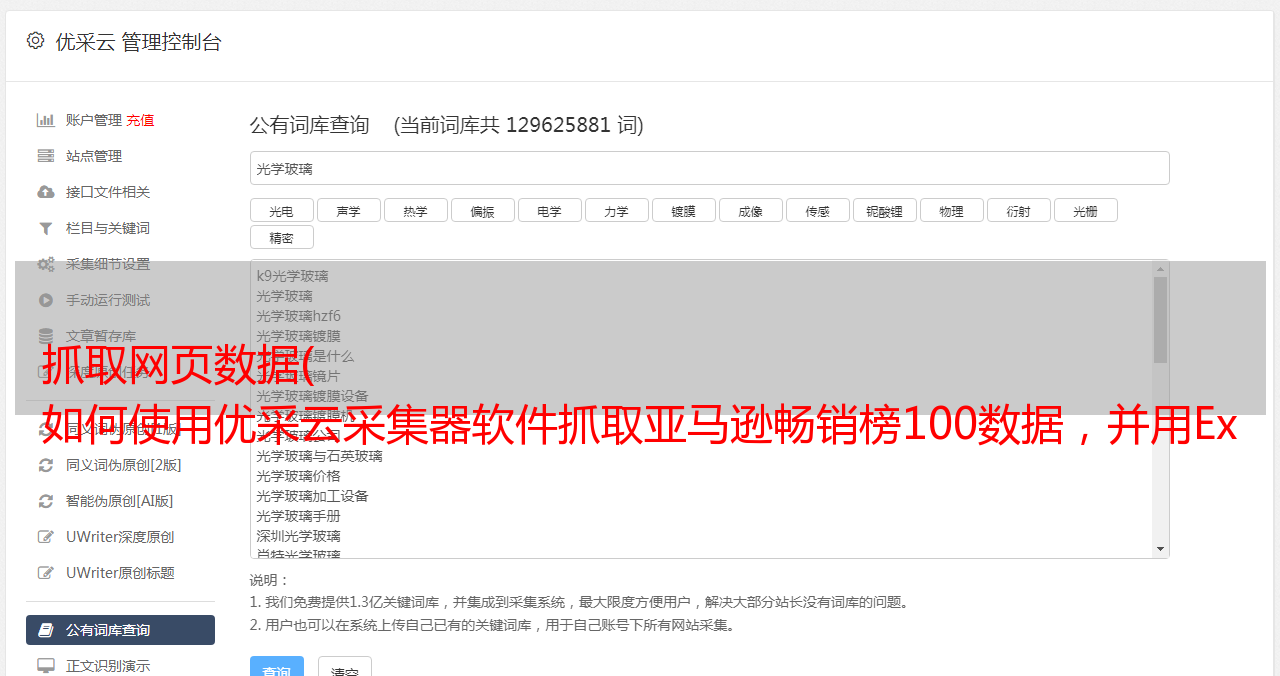The width and height of the screenshot is (1280, 676).
Task: Click the refresh icon for 同义词伪原创[2版]
Action: (45, 465)
